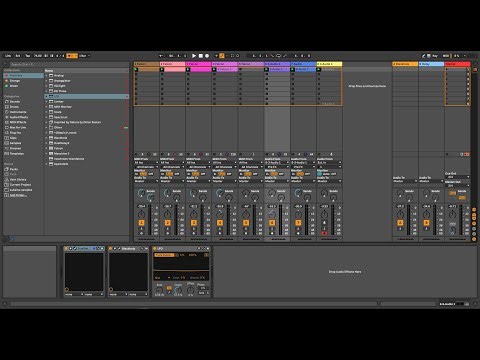Open the 1 Bar quantization dropdown
The width and height of the screenshot is (480, 360).
point(84,56)
